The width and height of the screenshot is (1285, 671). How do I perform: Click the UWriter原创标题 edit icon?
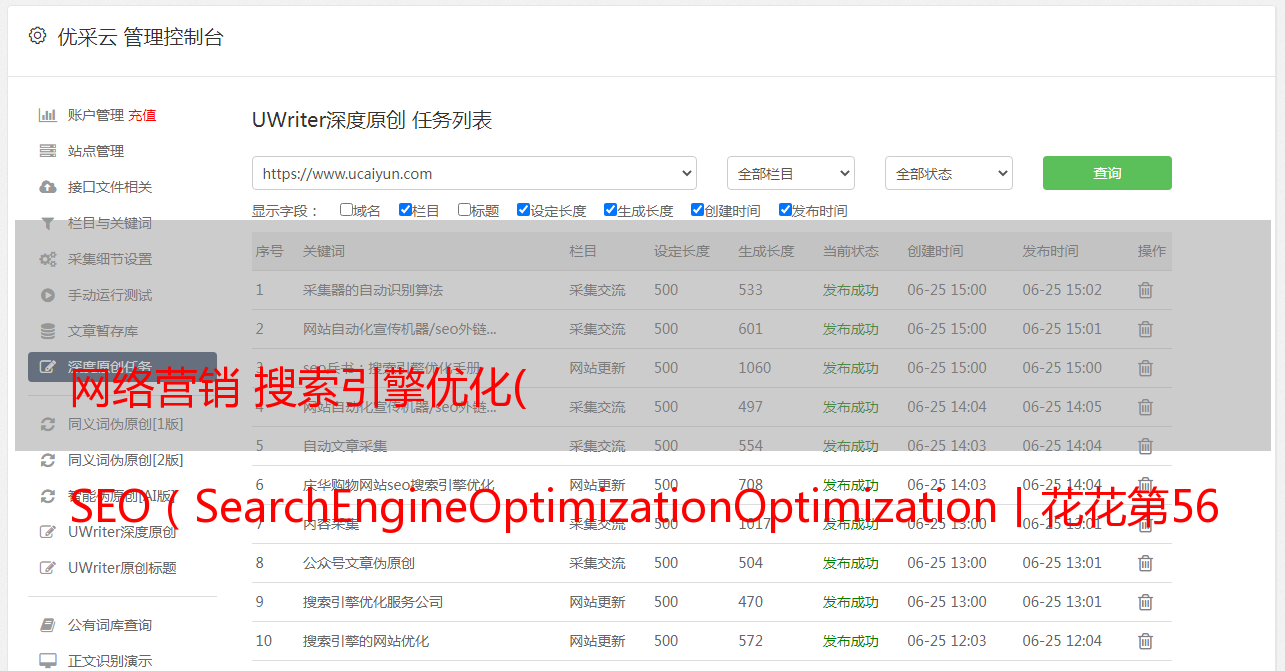click(47, 568)
